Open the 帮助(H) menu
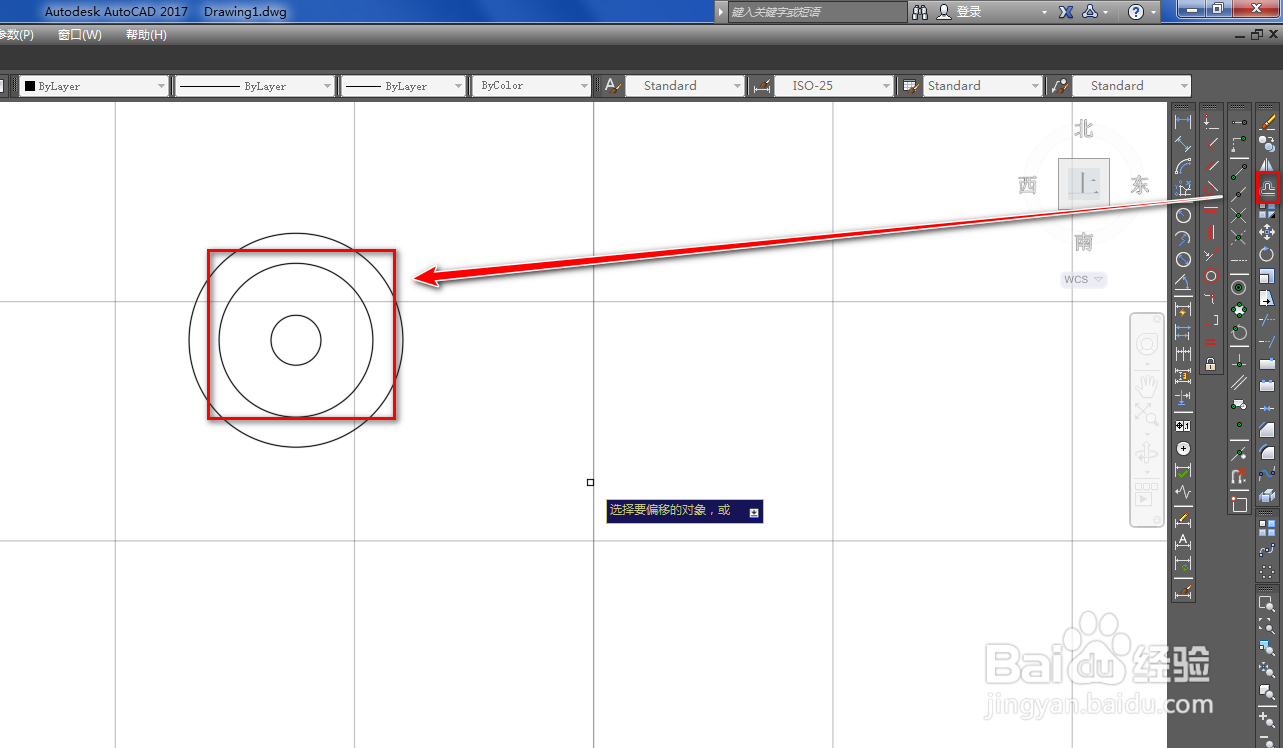This screenshot has height=748, width=1283. tap(146, 35)
